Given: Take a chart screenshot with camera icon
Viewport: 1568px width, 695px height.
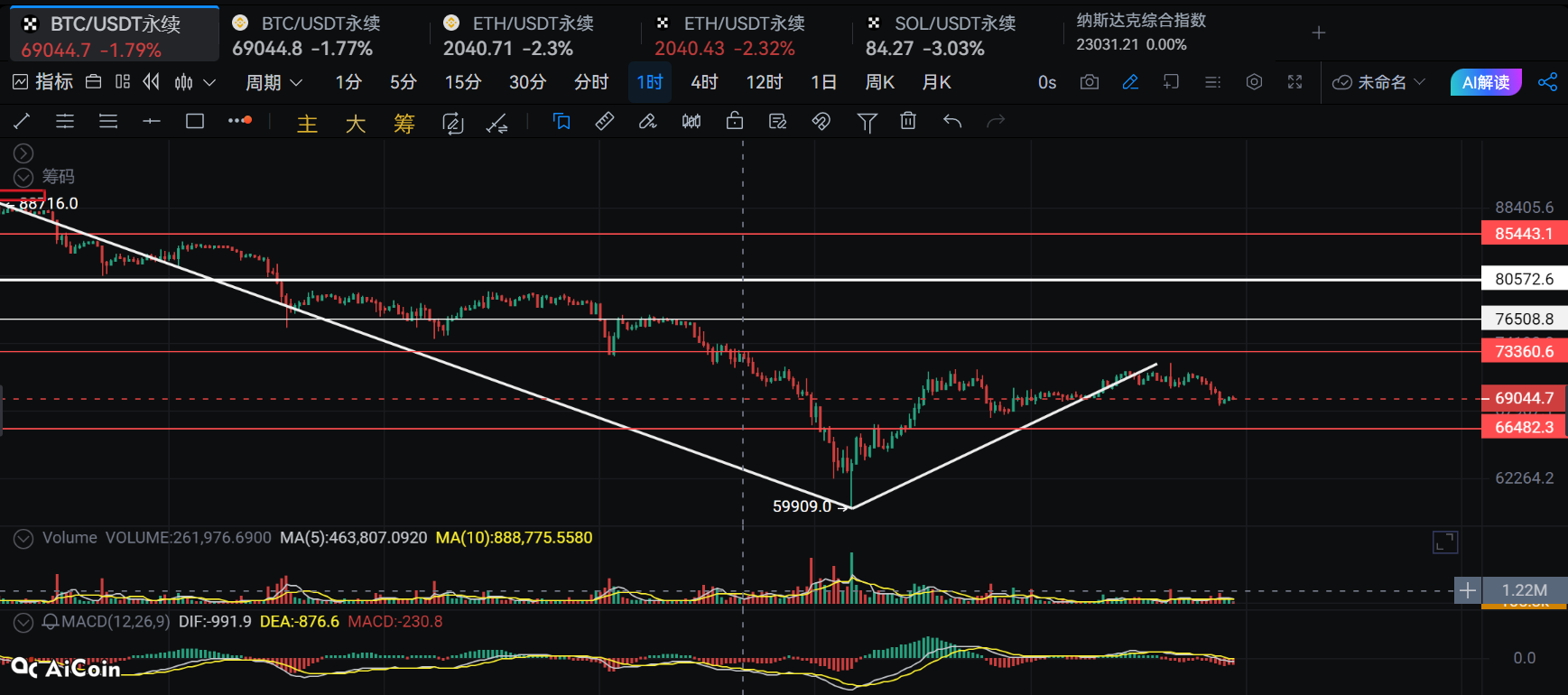Looking at the screenshot, I should point(1090,82).
